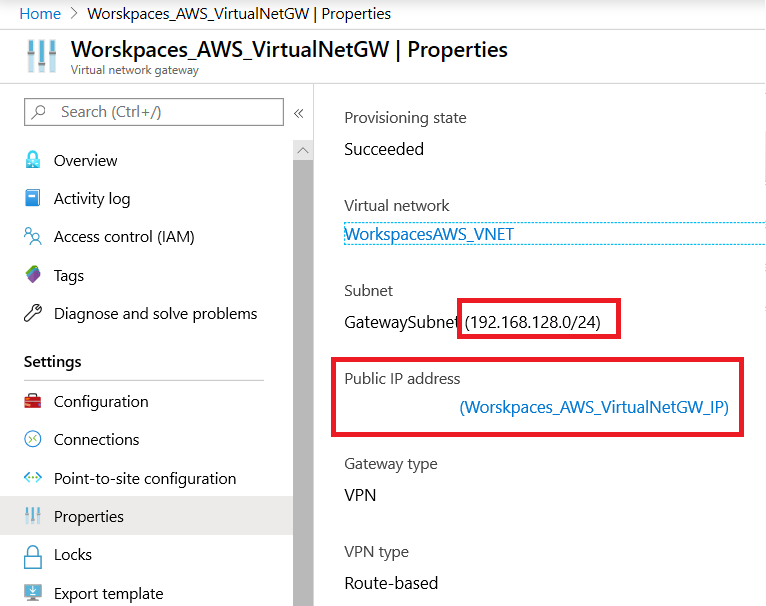The width and height of the screenshot is (766, 606).
Task: Click the Virtual network gateway subtitle
Action: click(135, 70)
